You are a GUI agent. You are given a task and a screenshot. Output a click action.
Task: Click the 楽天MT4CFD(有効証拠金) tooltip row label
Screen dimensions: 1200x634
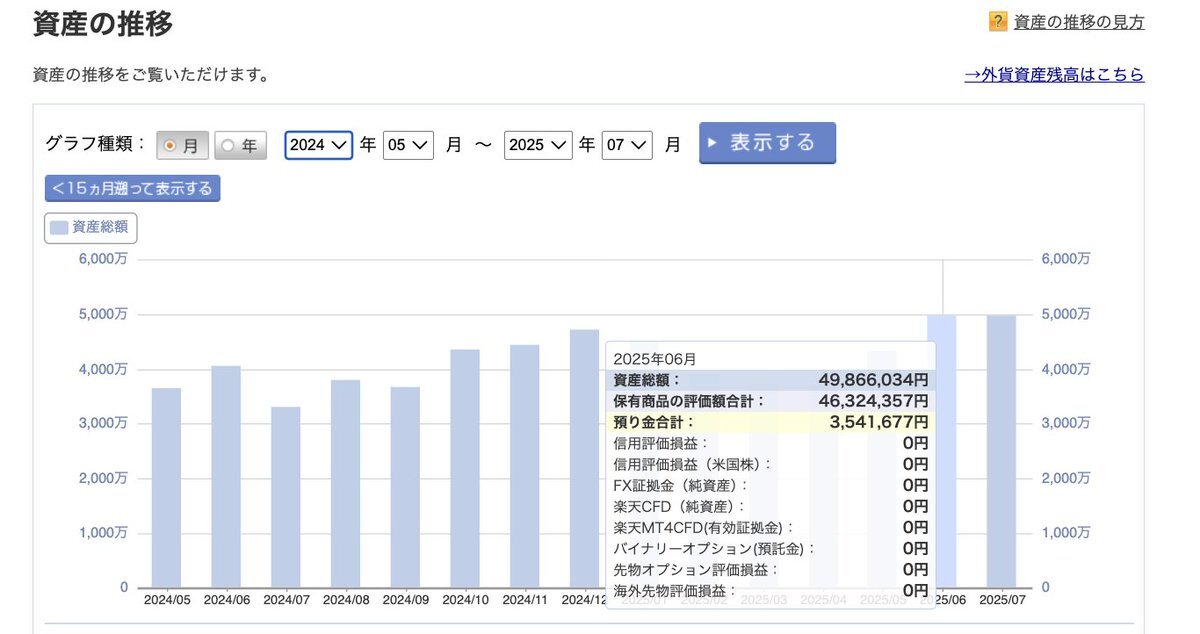pyautogui.click(x=703, y=527)
